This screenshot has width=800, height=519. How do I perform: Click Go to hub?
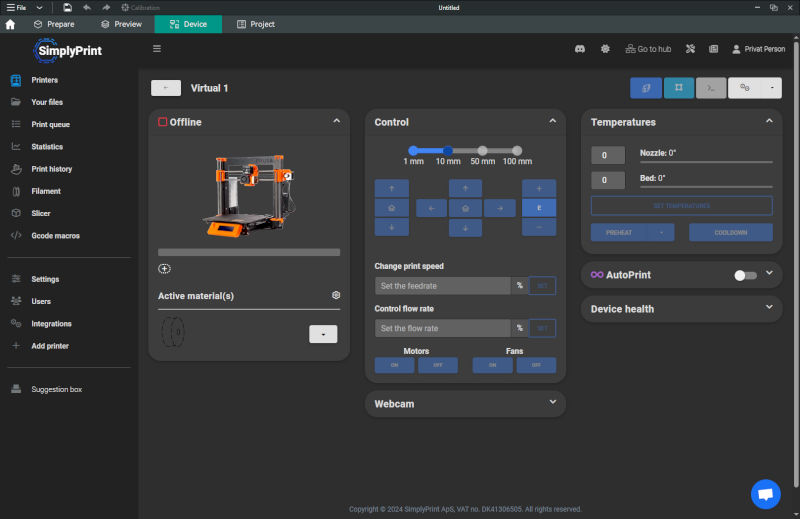click(x=648, y=49)
